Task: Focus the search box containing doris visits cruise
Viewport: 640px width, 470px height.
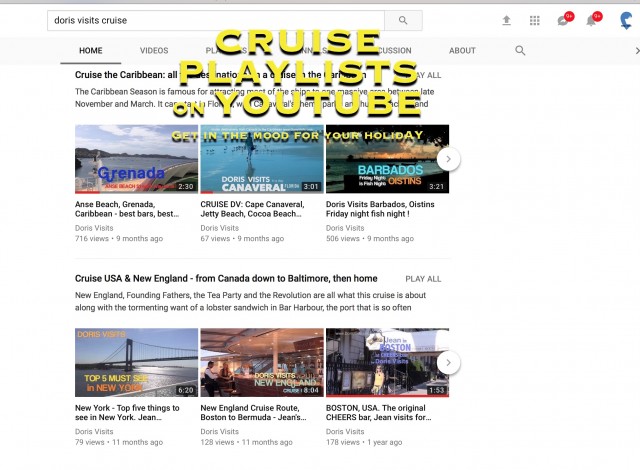Action: click(x=216, y=20)
